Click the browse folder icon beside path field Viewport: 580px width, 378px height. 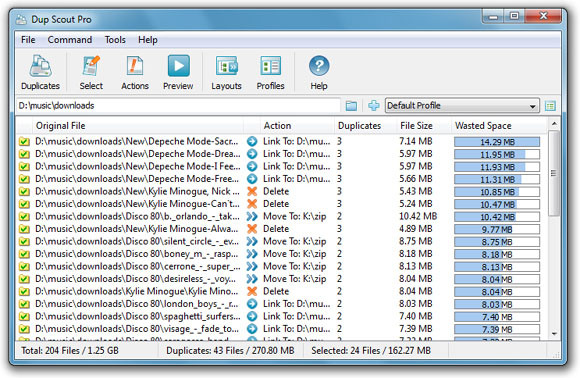[x=351, y=106]
